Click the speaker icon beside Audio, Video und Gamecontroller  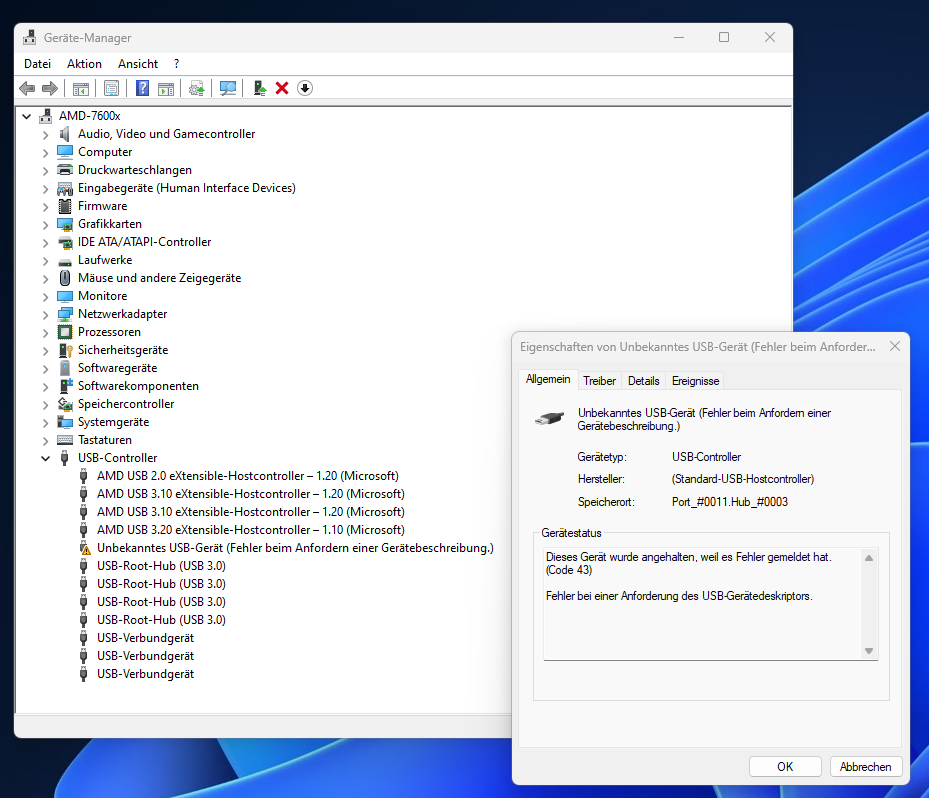coord(65,134)
